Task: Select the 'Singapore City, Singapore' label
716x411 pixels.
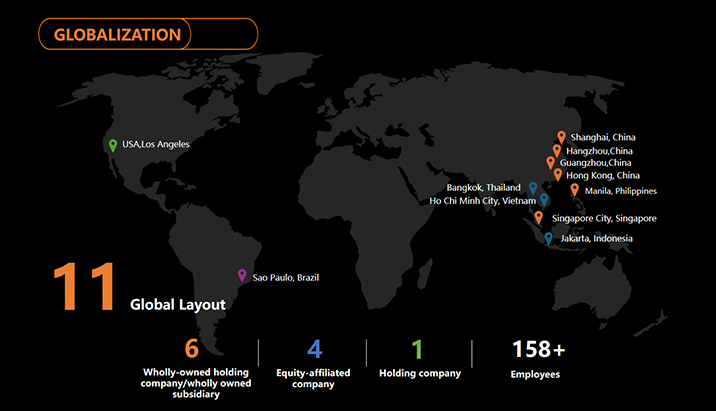Action: coord(604,218)
